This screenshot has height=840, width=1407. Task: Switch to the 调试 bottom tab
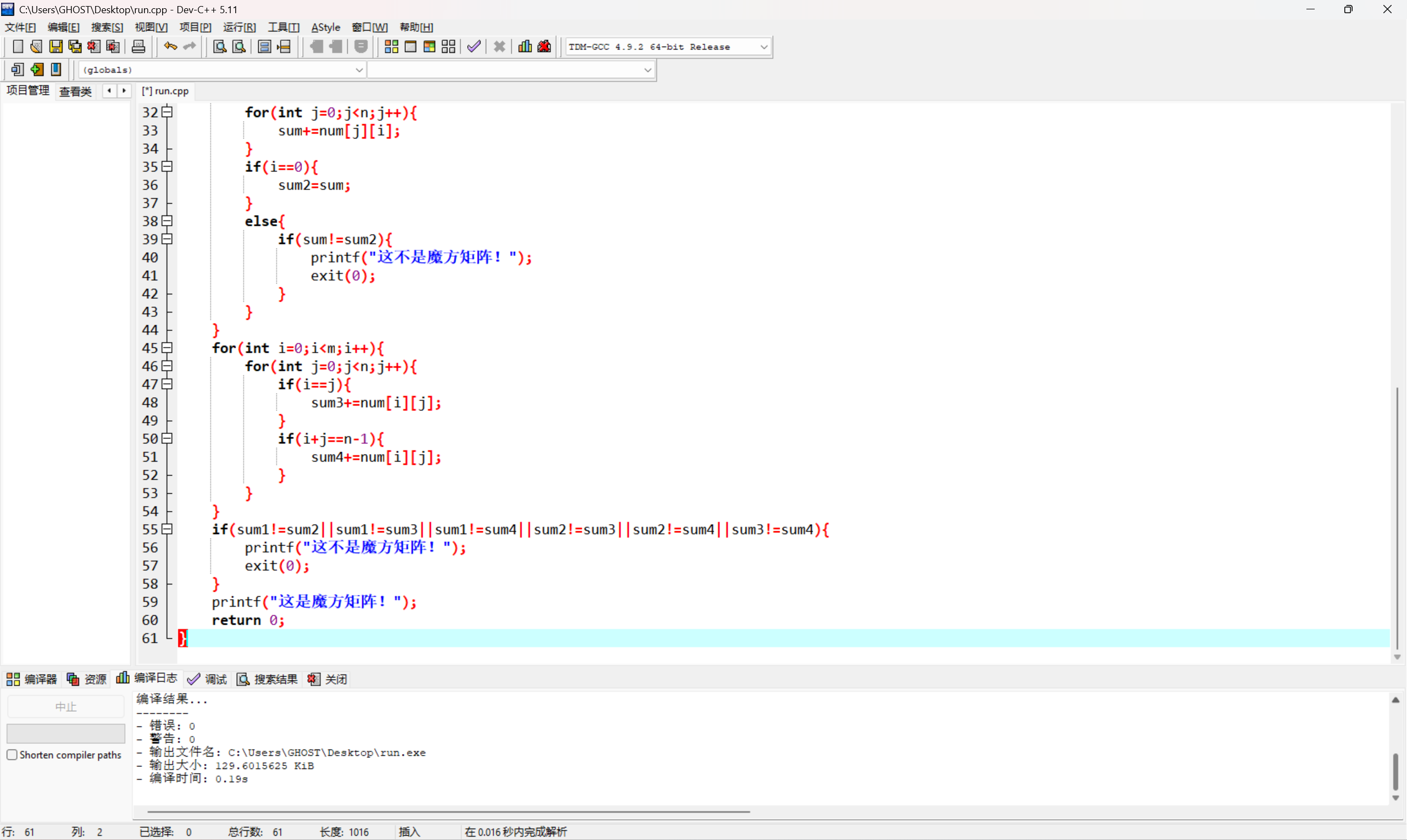tap(207, 678)
